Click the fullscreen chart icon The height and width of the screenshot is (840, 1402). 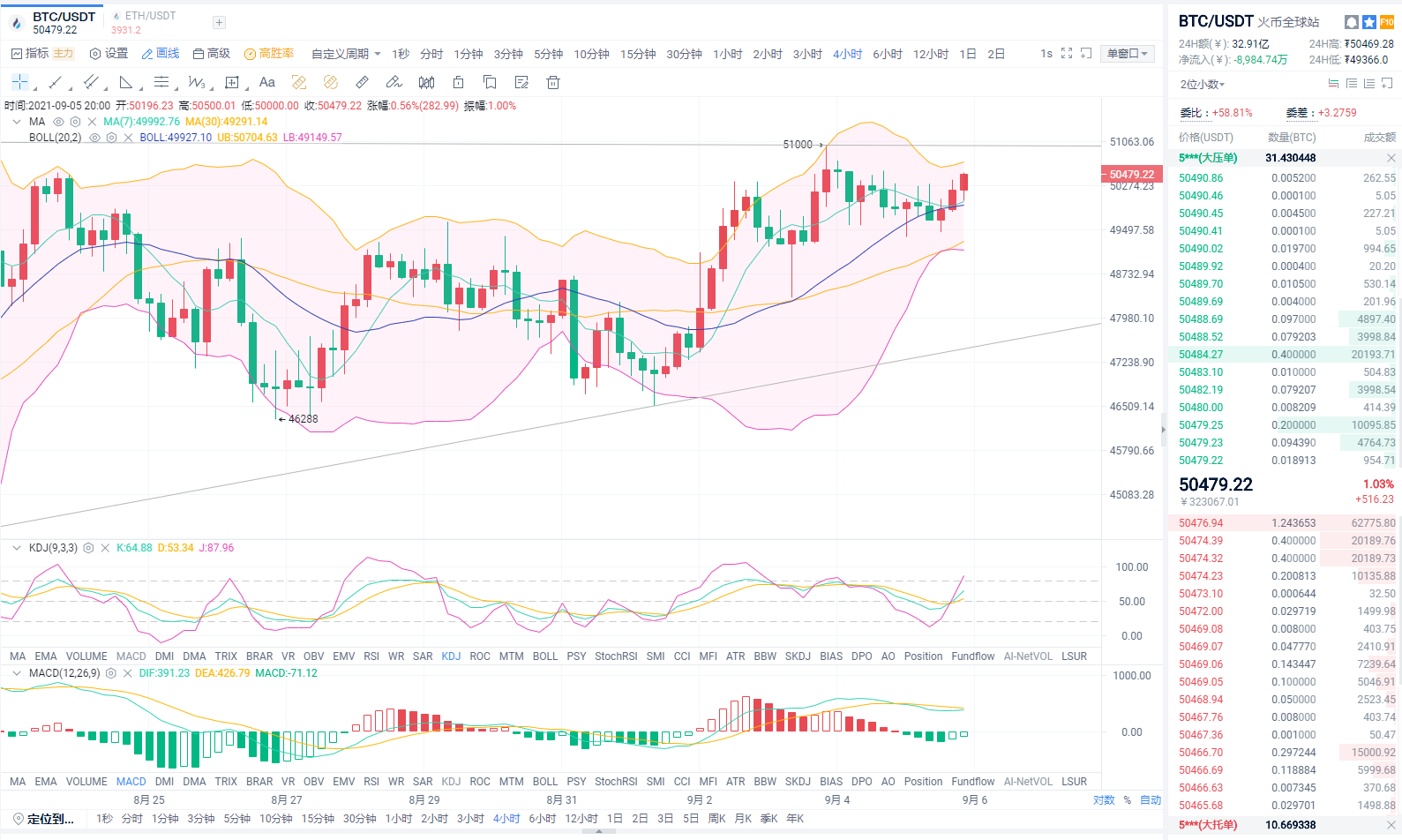click(1067, 53)
